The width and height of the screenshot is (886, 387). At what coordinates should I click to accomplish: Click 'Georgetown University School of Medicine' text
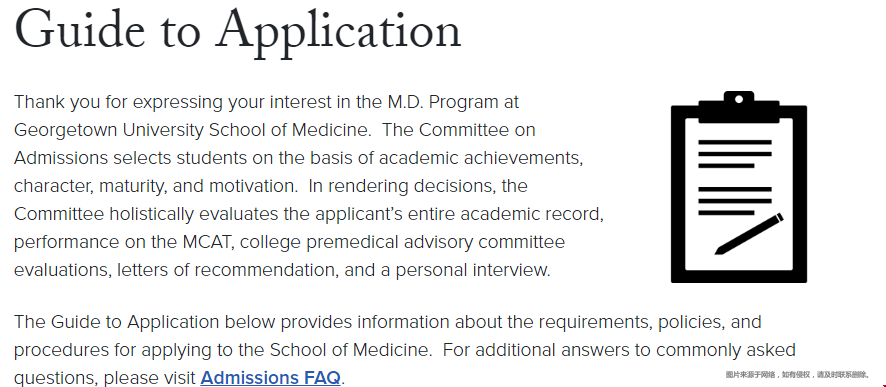[191, 130]
